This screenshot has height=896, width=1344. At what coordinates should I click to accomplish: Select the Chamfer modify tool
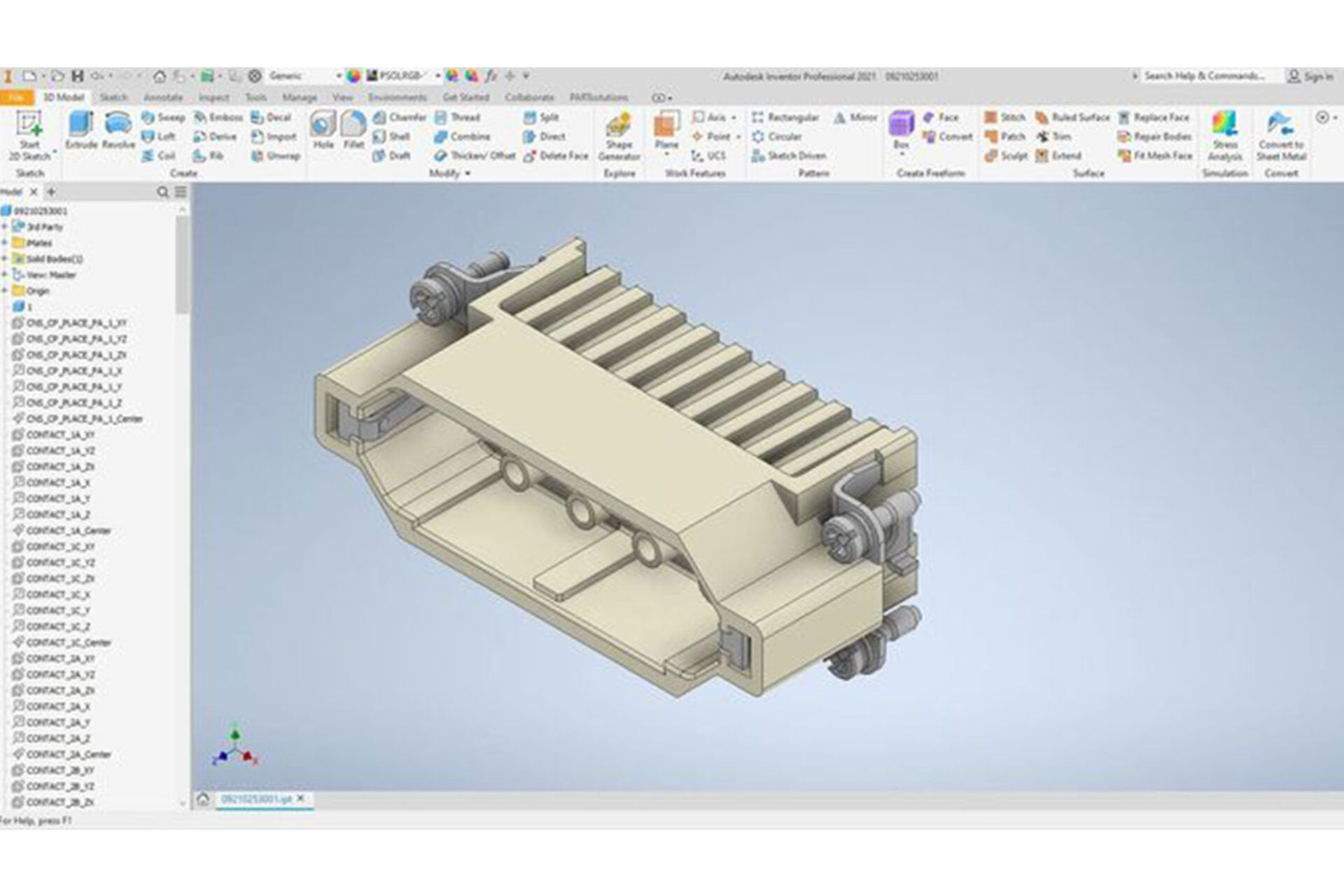coord(405,117)
